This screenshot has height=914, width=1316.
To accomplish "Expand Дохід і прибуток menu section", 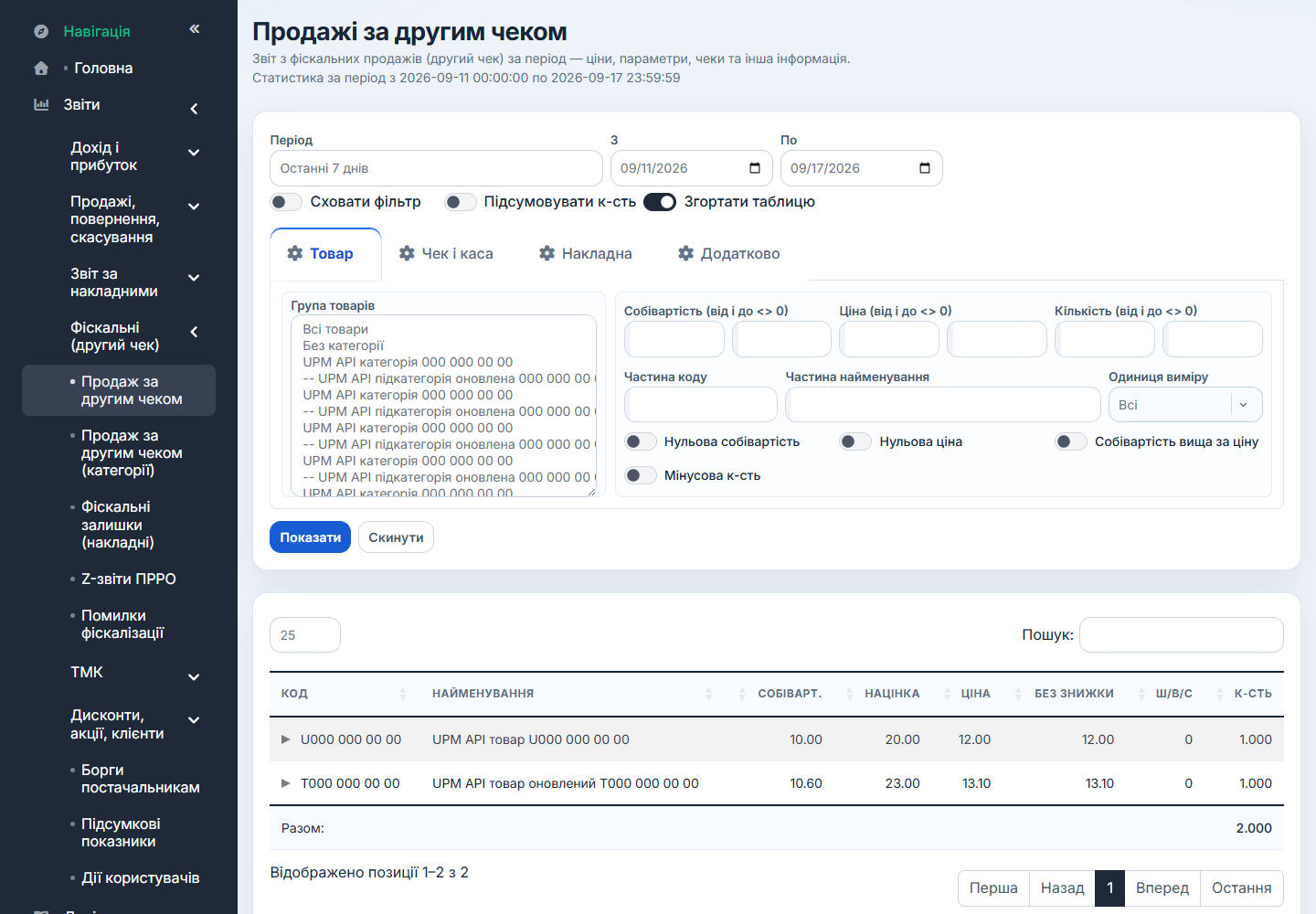I will pyautogui.click(x=194, y=153).
